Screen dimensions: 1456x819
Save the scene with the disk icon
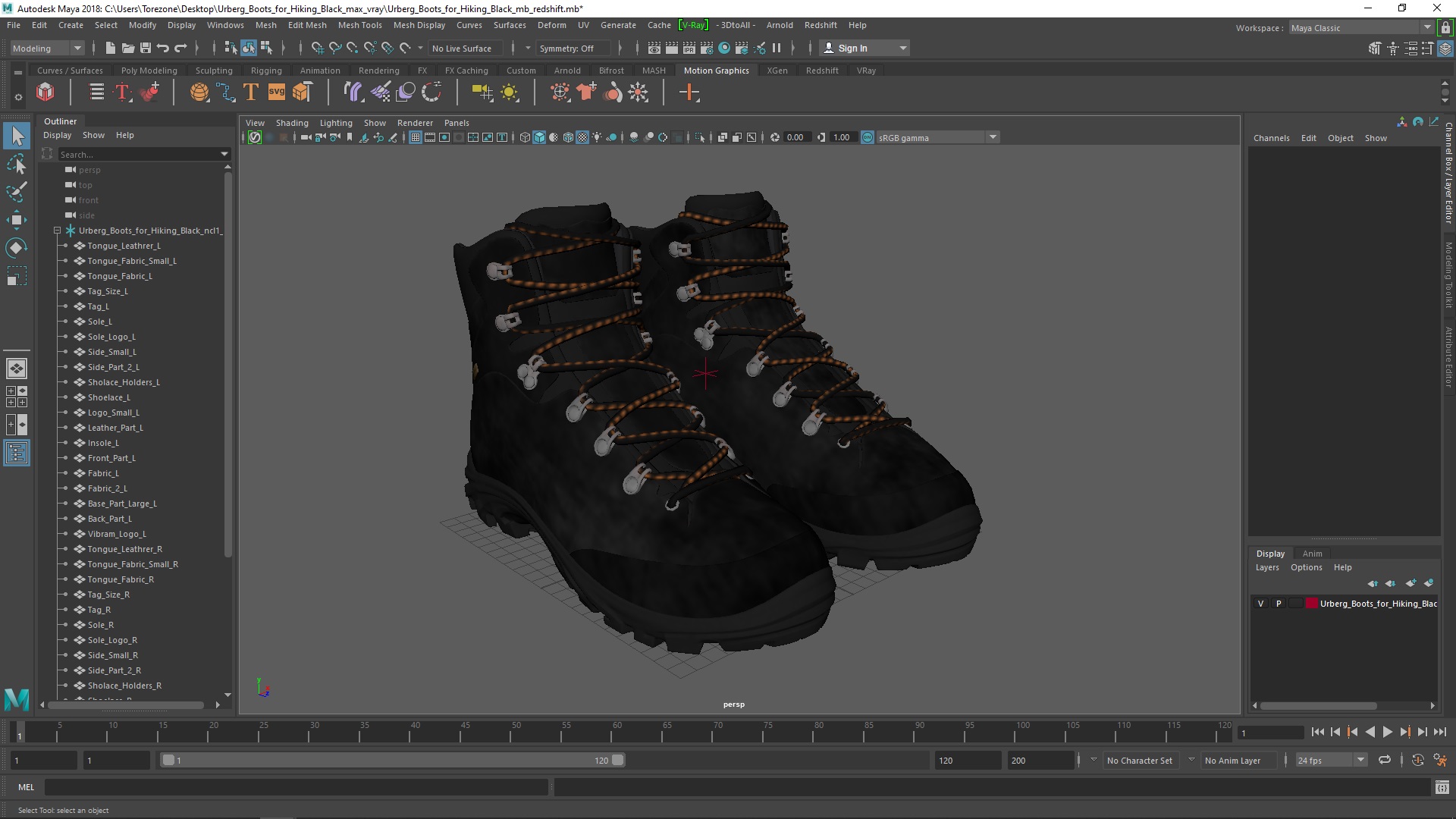point(146,48)
